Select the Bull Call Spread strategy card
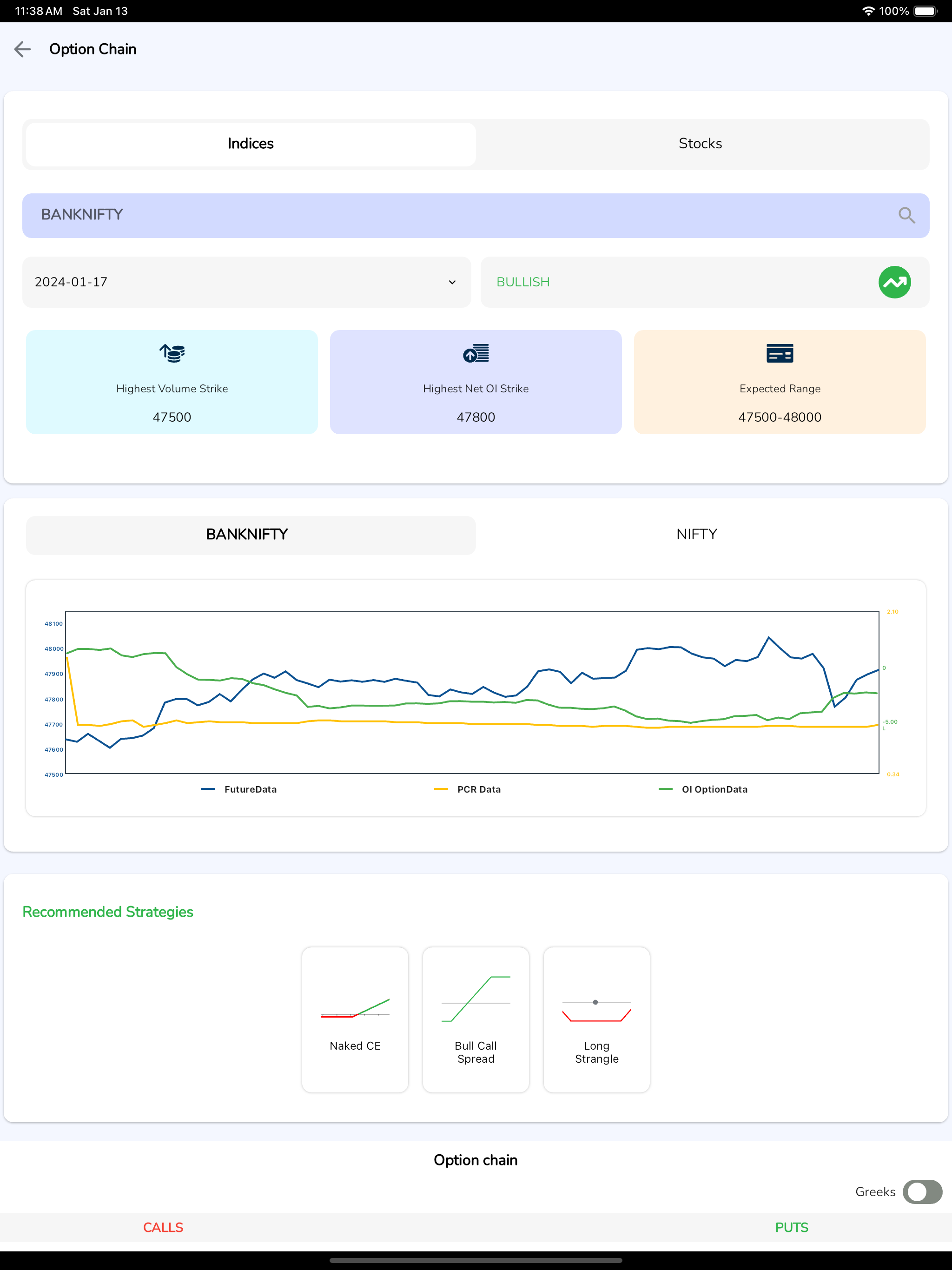 pos(476,1020)
